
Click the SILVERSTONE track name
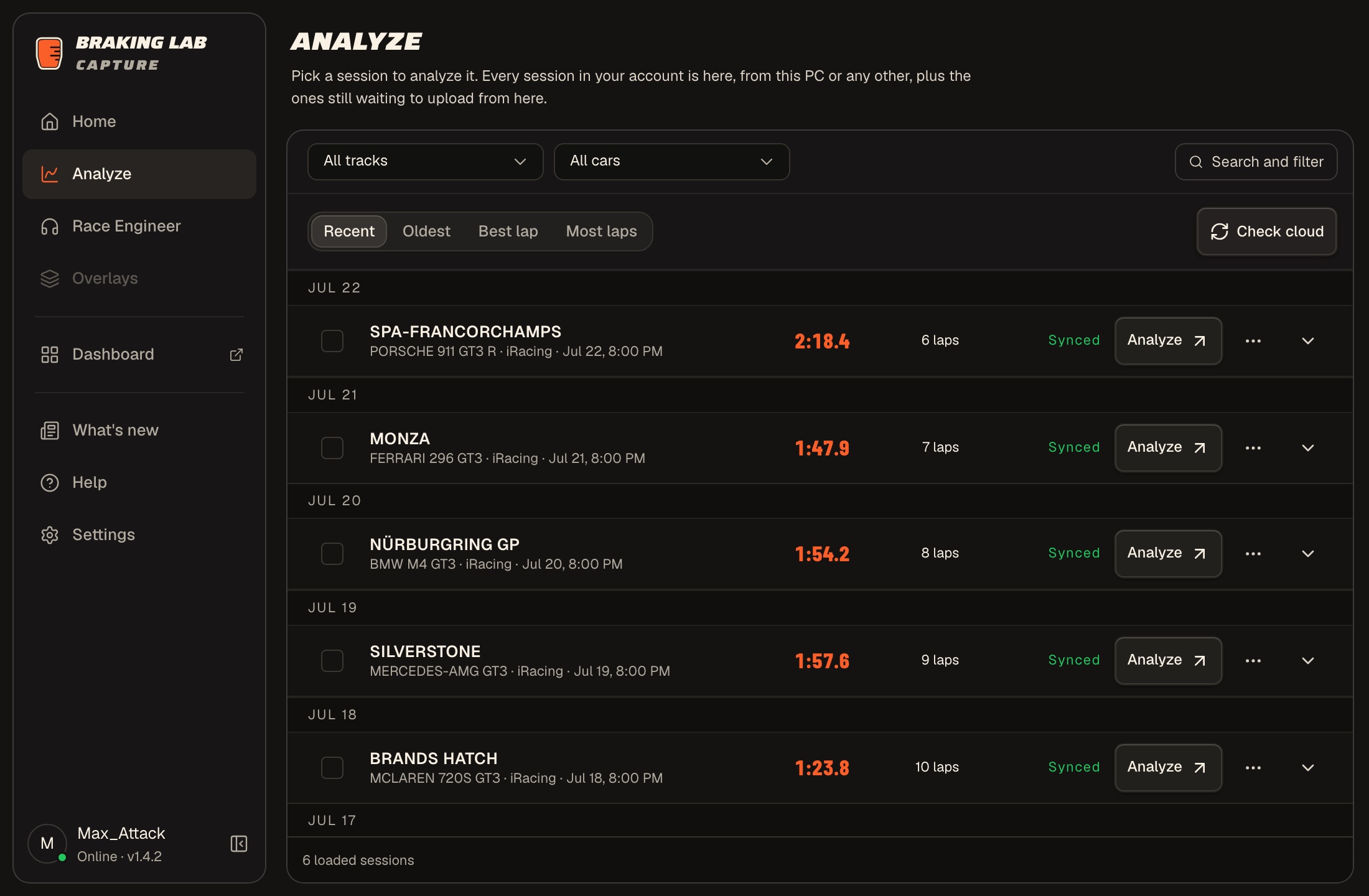[x=425, y=651]
